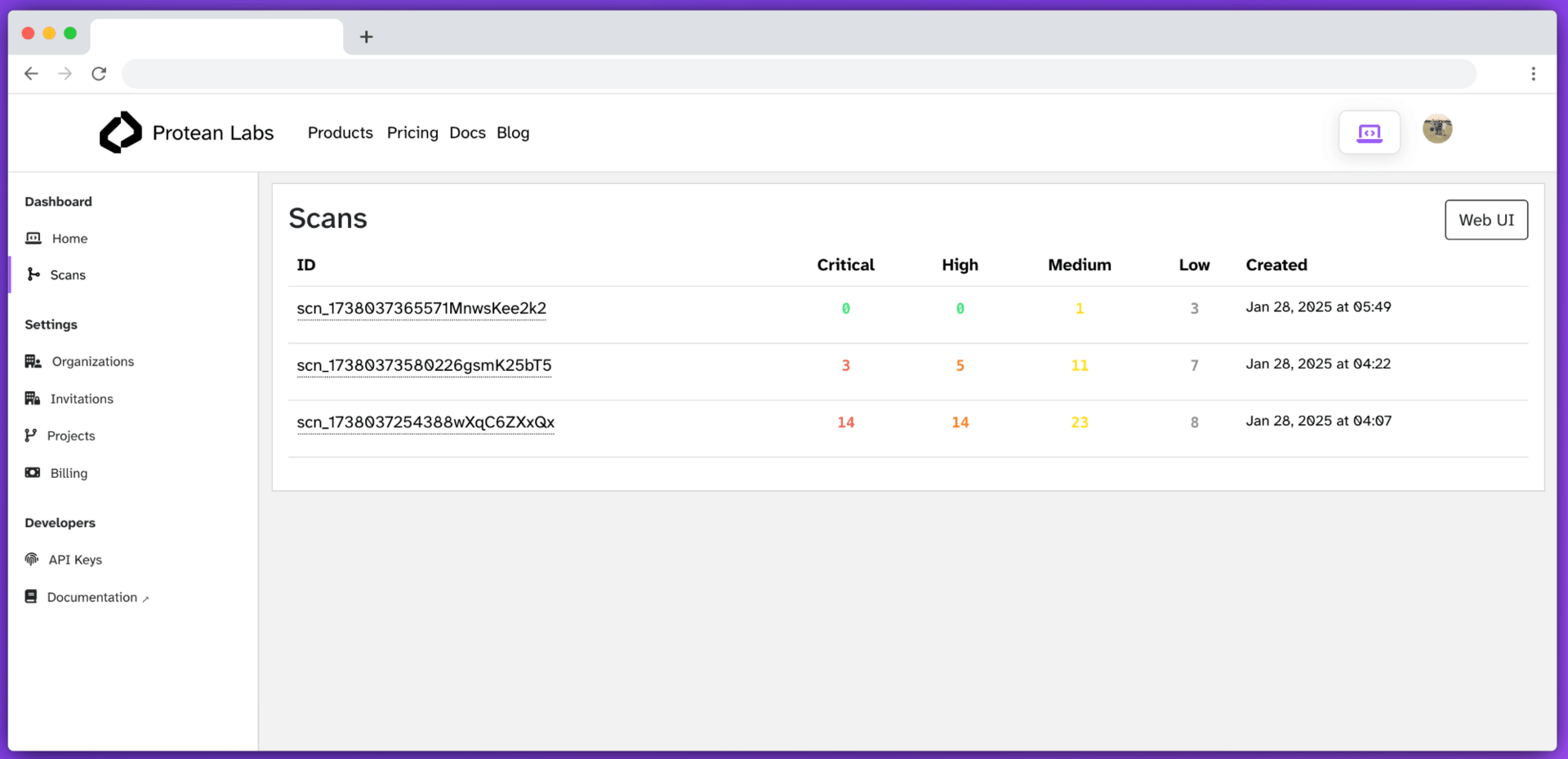Open Billing settings
Image resolution: width=1568 pixels, height=759 pixels.
69,474
